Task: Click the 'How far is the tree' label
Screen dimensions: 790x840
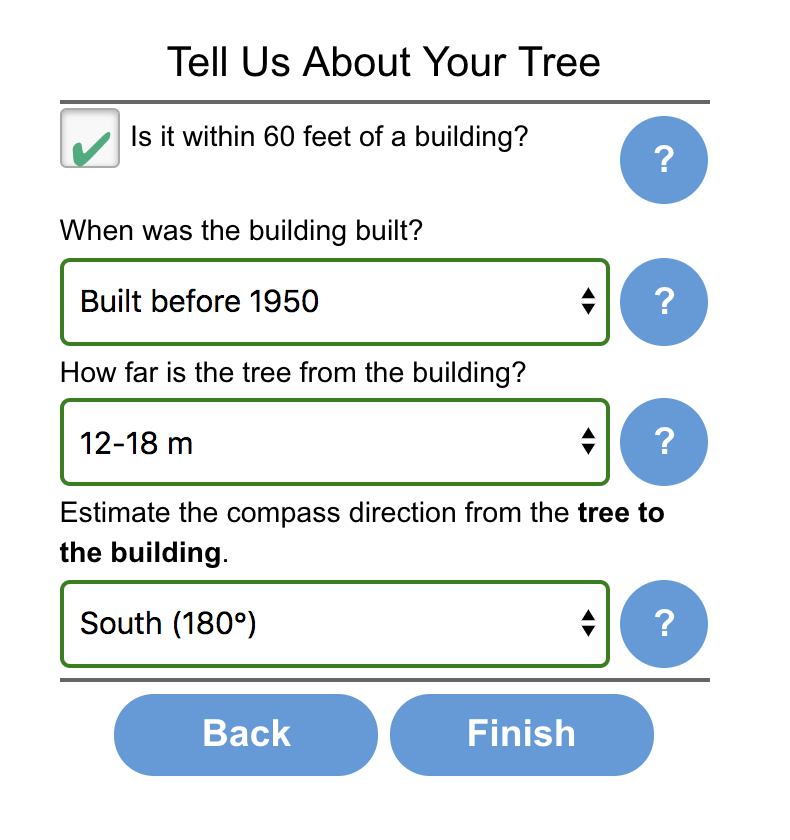Action: tap(293, 372)
